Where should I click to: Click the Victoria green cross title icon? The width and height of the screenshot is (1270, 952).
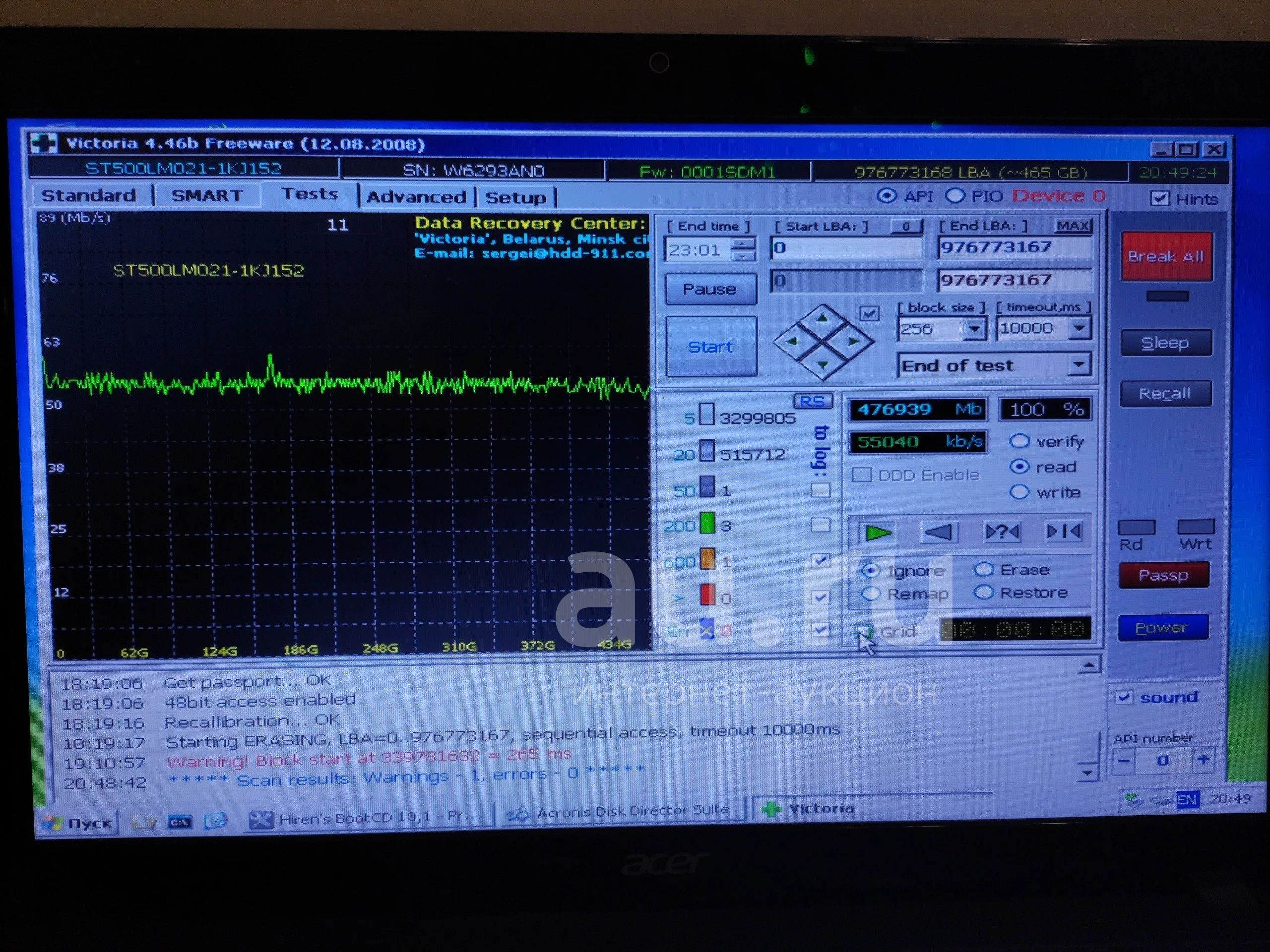point(44,143)
